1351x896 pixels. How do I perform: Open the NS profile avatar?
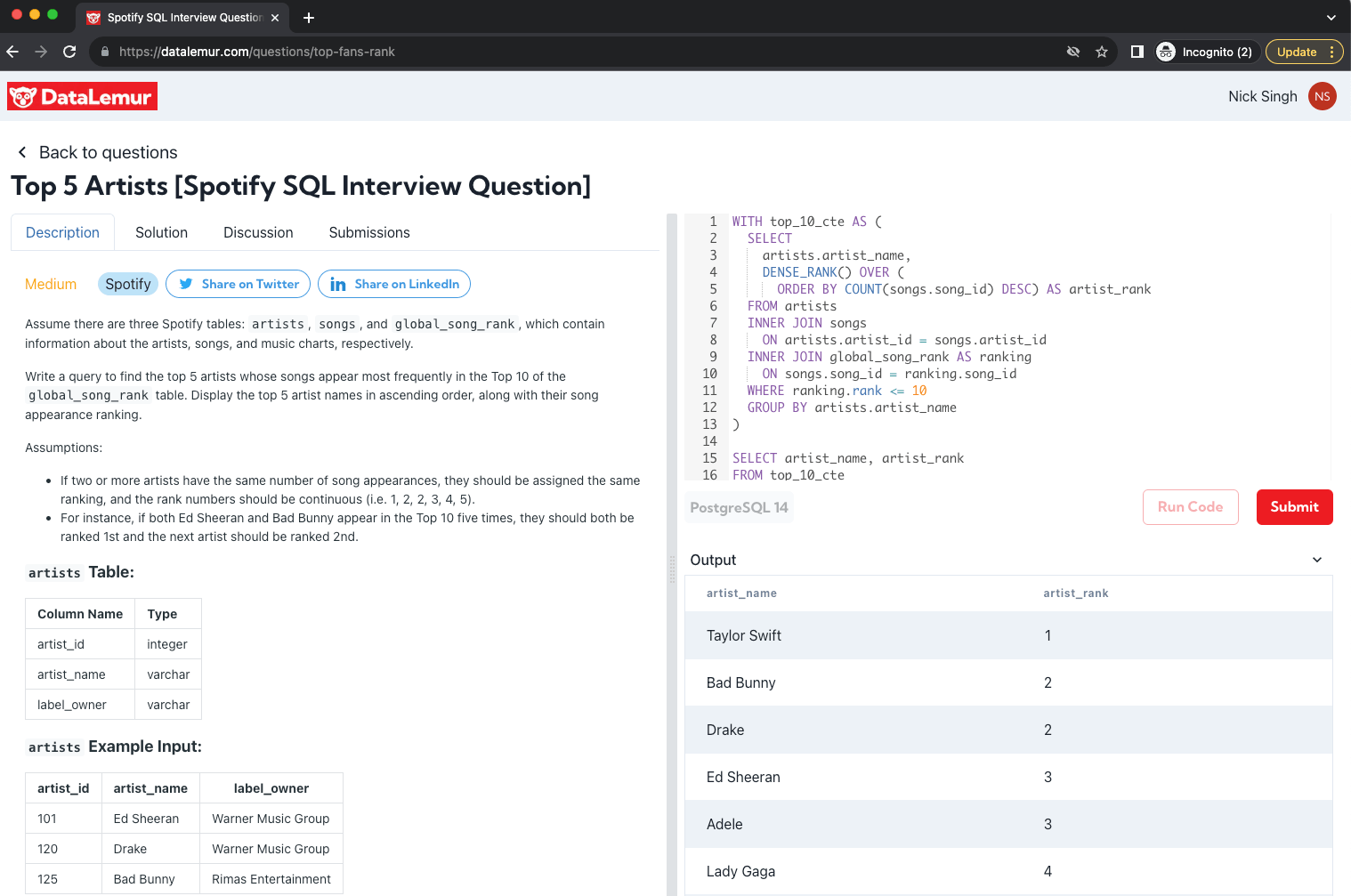pyautogui.click(x=1322, y=96)
